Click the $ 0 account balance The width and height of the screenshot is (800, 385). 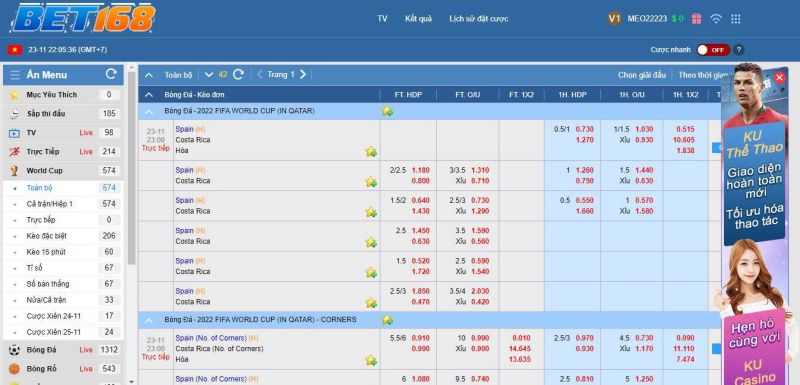tap(678, 19)
